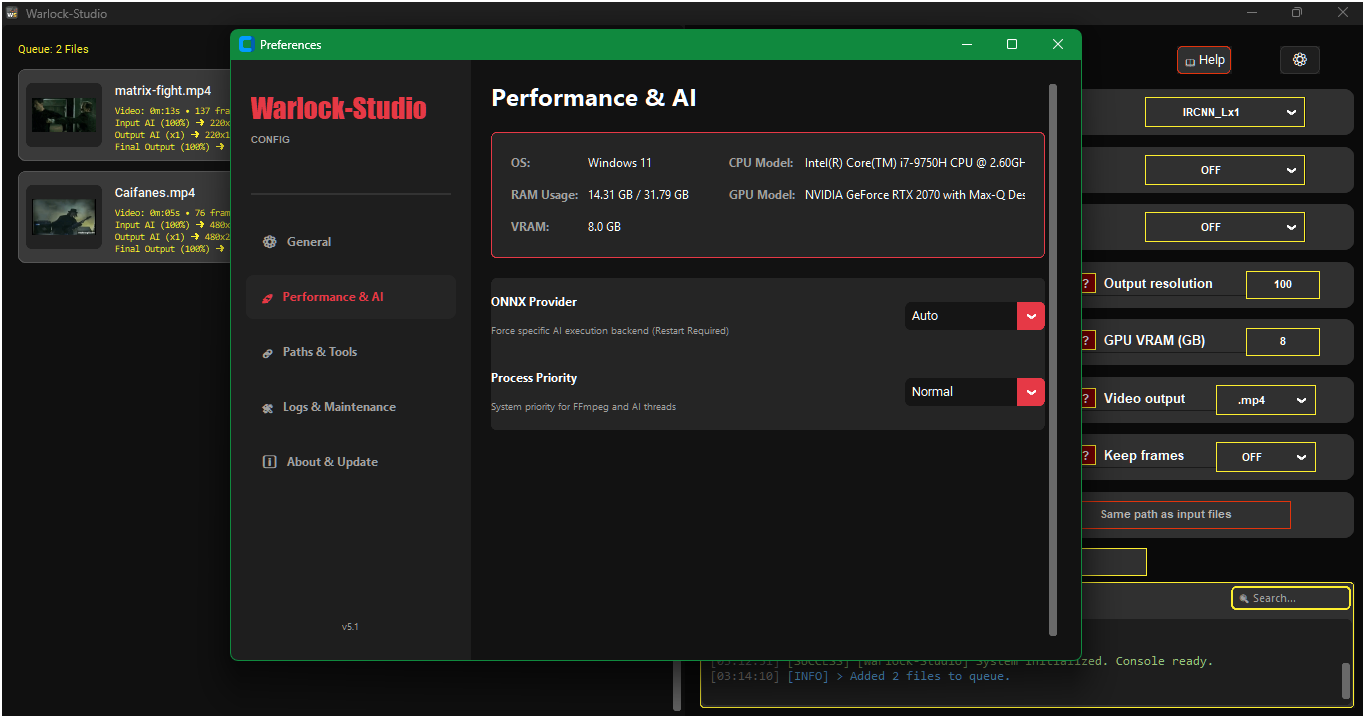Screen dimensions: 1365x718
Task: Click the OS value Windows 11
Action: (619, 163)
